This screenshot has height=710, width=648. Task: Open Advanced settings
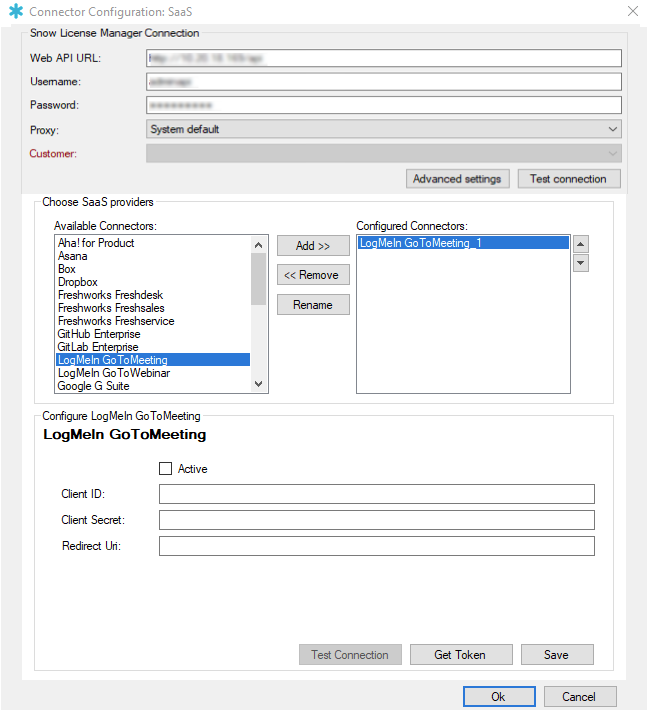458,179
